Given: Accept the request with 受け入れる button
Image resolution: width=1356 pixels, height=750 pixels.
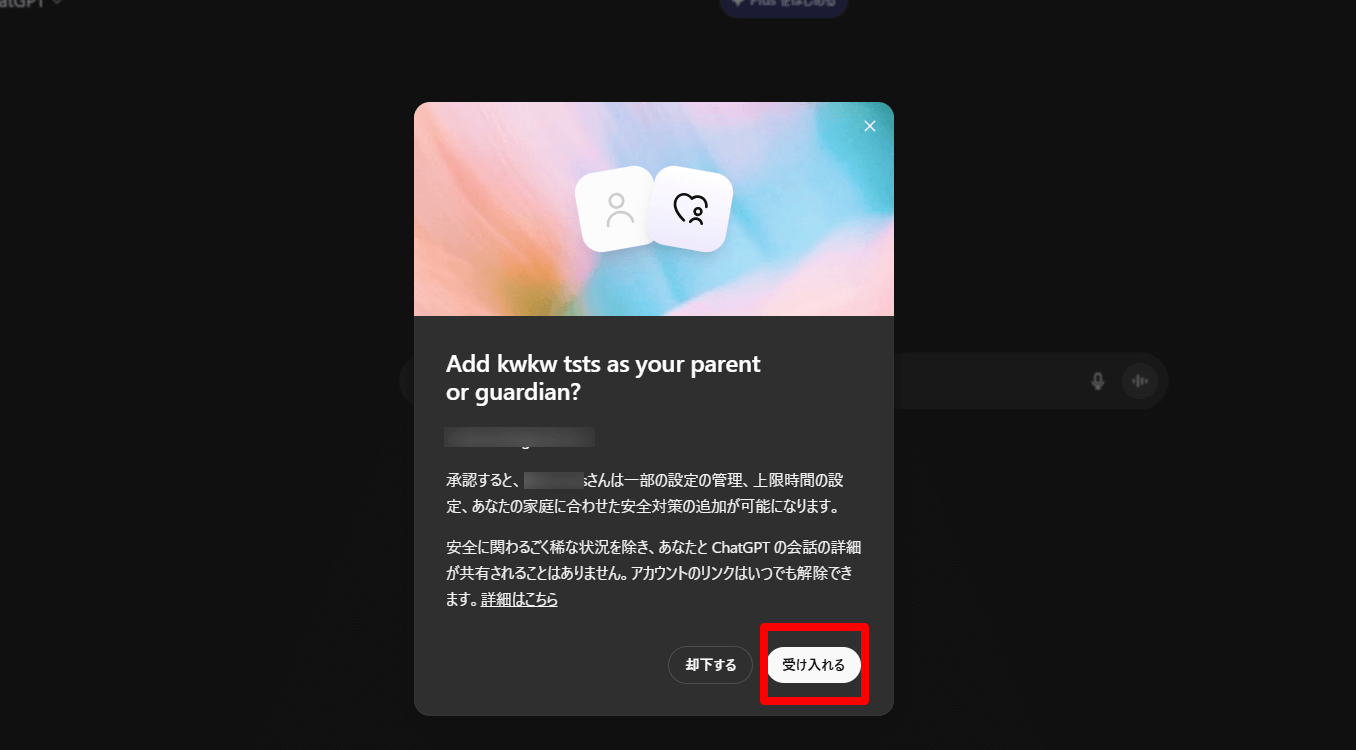Looking at the screenshot, I should click(814, 665).
